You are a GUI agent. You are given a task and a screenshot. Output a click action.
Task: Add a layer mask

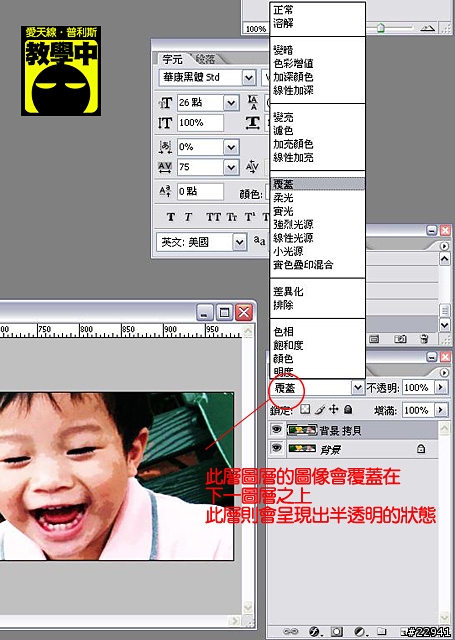(337, 631)
